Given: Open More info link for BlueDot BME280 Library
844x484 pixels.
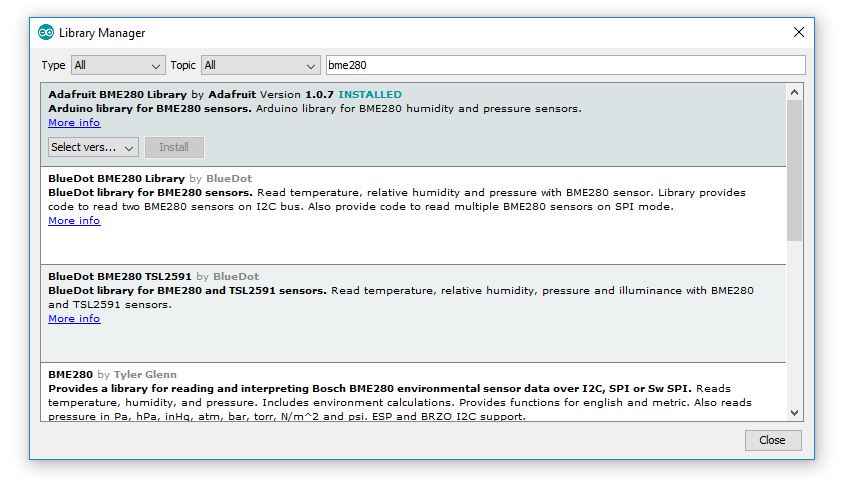Looking at the screenshot, I should [74, 221].
